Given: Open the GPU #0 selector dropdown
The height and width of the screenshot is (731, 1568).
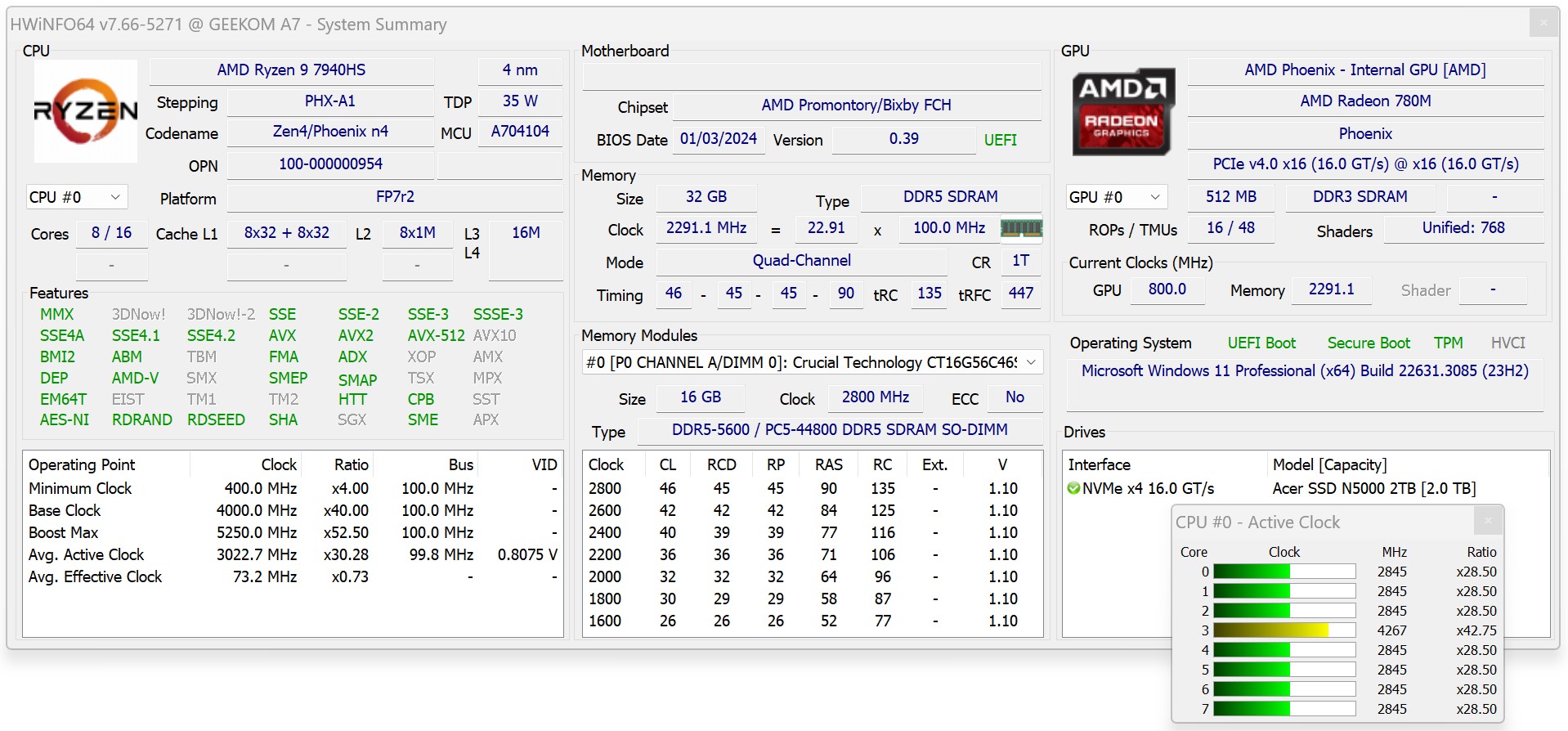Looking at the screenshot, I should click(1116, 197).
